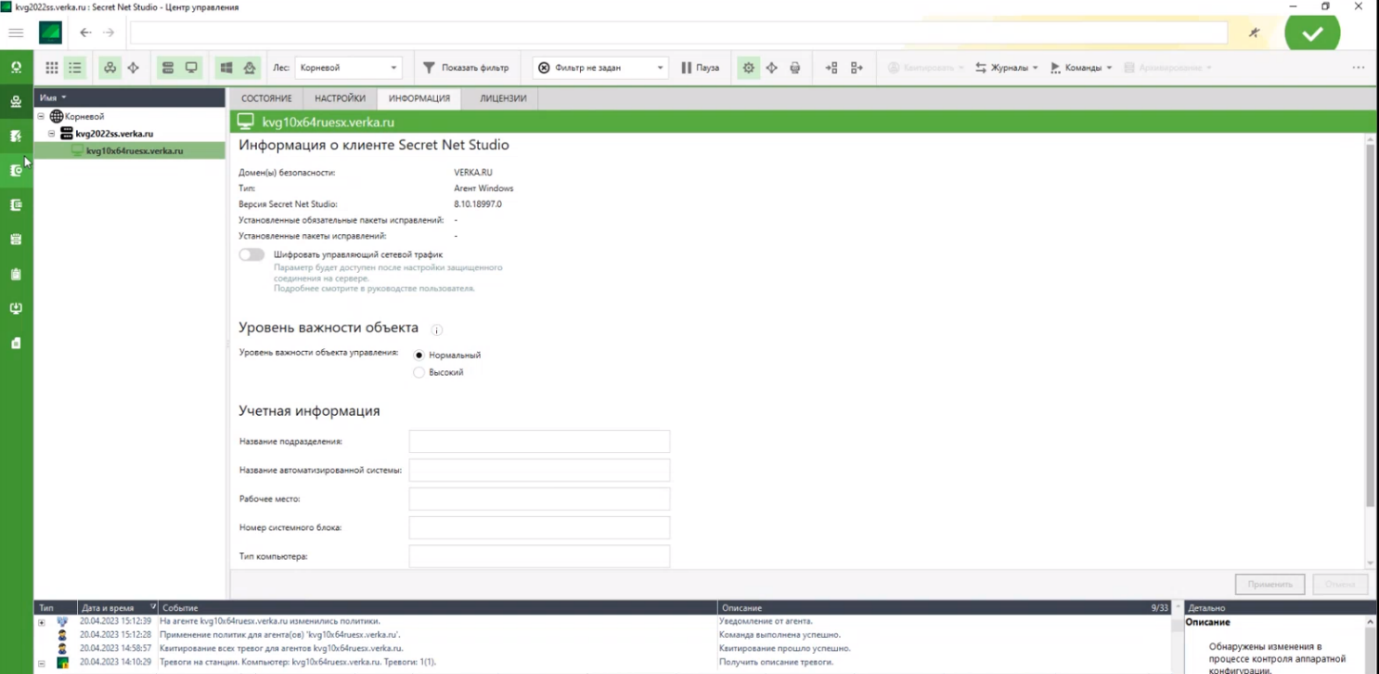The image size is (1379, 674).
Task: Click the pin icon near the address bar
Action: pos(1254,33)
